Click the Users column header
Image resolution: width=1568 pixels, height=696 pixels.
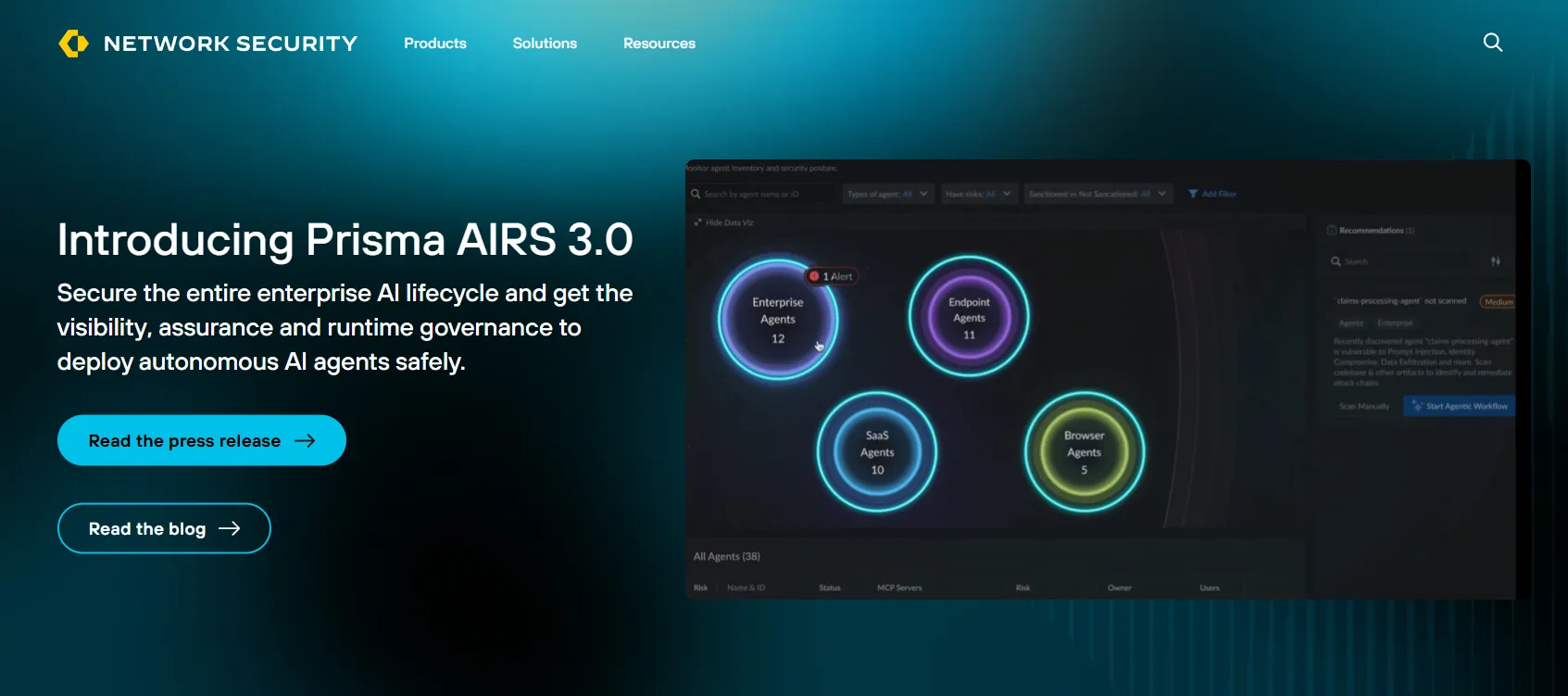click(1210, 588)
